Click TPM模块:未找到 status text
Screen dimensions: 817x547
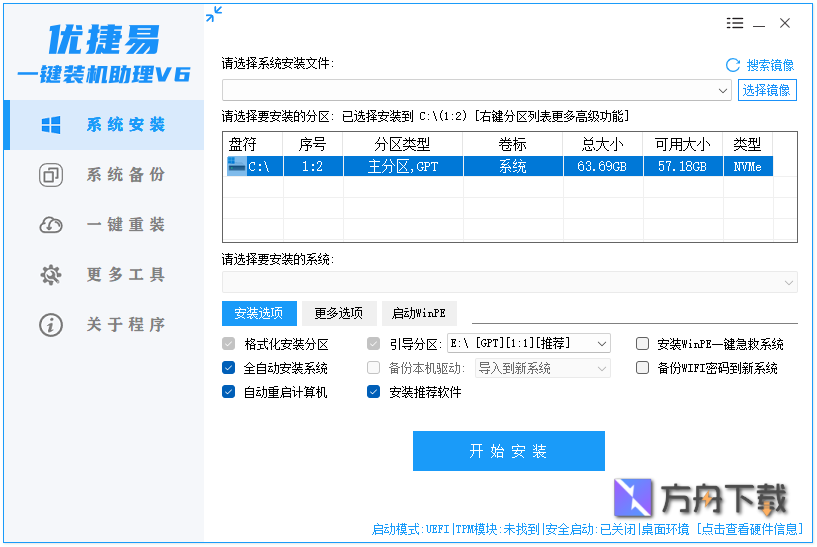(x=498, y=529)
